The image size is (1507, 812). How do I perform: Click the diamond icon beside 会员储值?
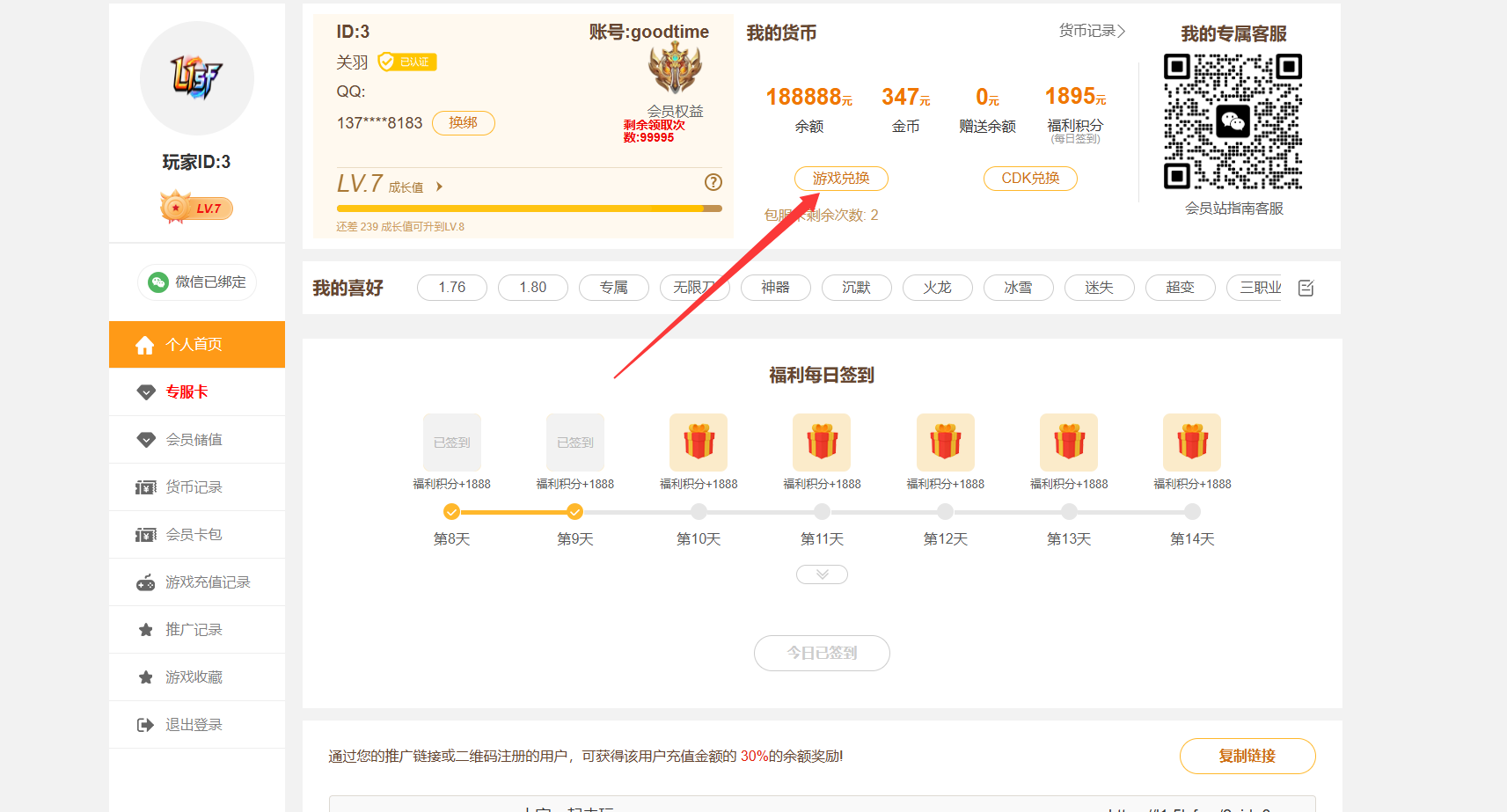click(x=146, y=440)
